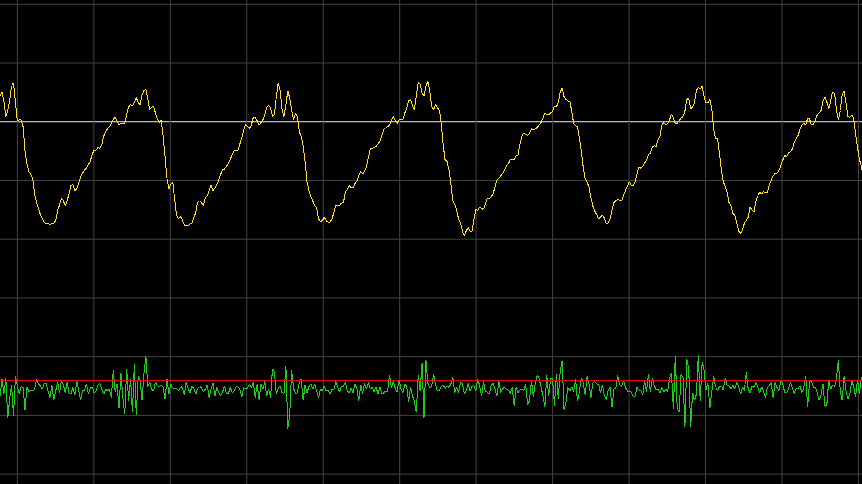The height and width of the screenshot is (484, 862).
Task: Select the second yellow trough from left
Action: pyautogui.click(x=186, y=224)
